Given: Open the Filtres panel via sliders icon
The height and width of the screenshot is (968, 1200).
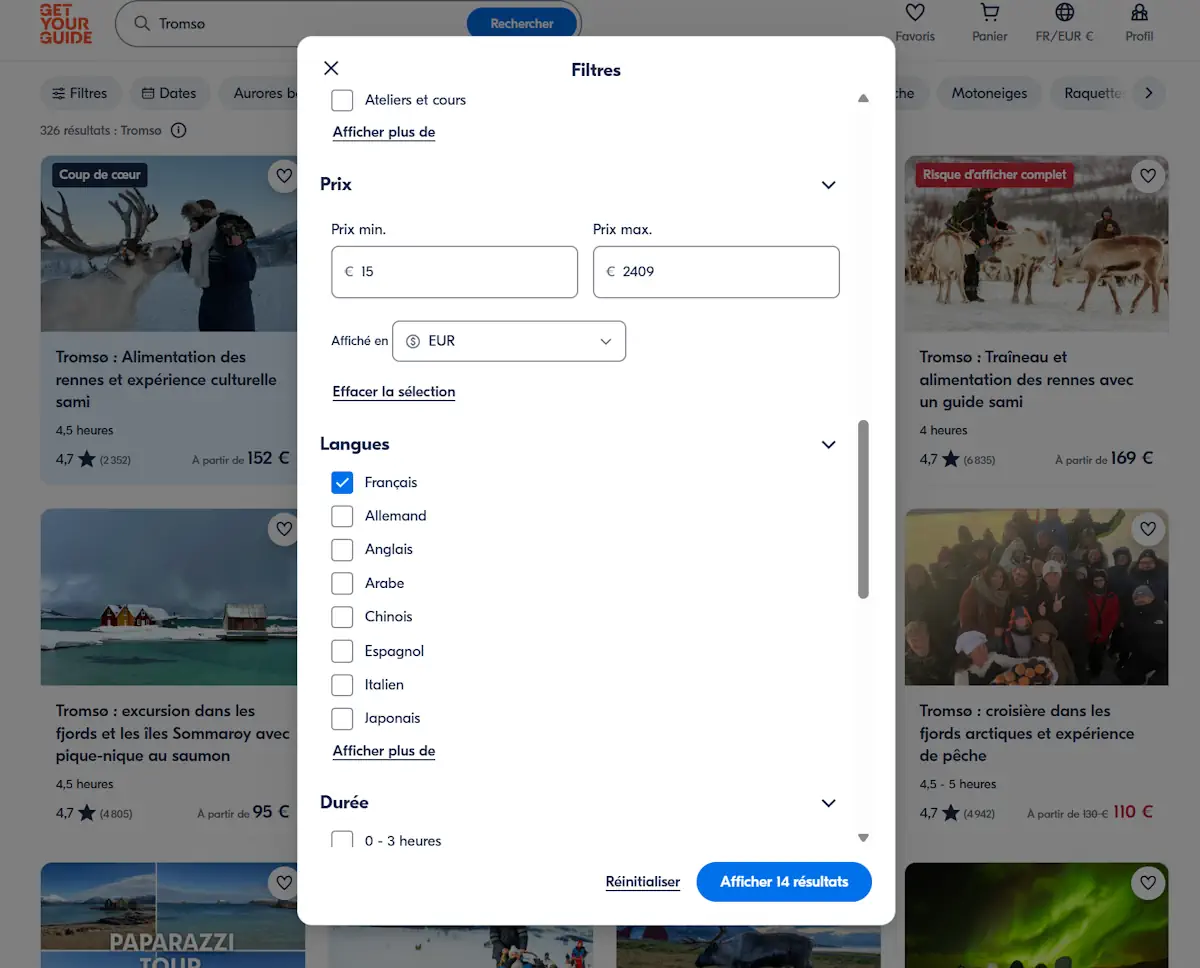Looking at the screenshot, I should pyautogui.click(x=81, y=93).
